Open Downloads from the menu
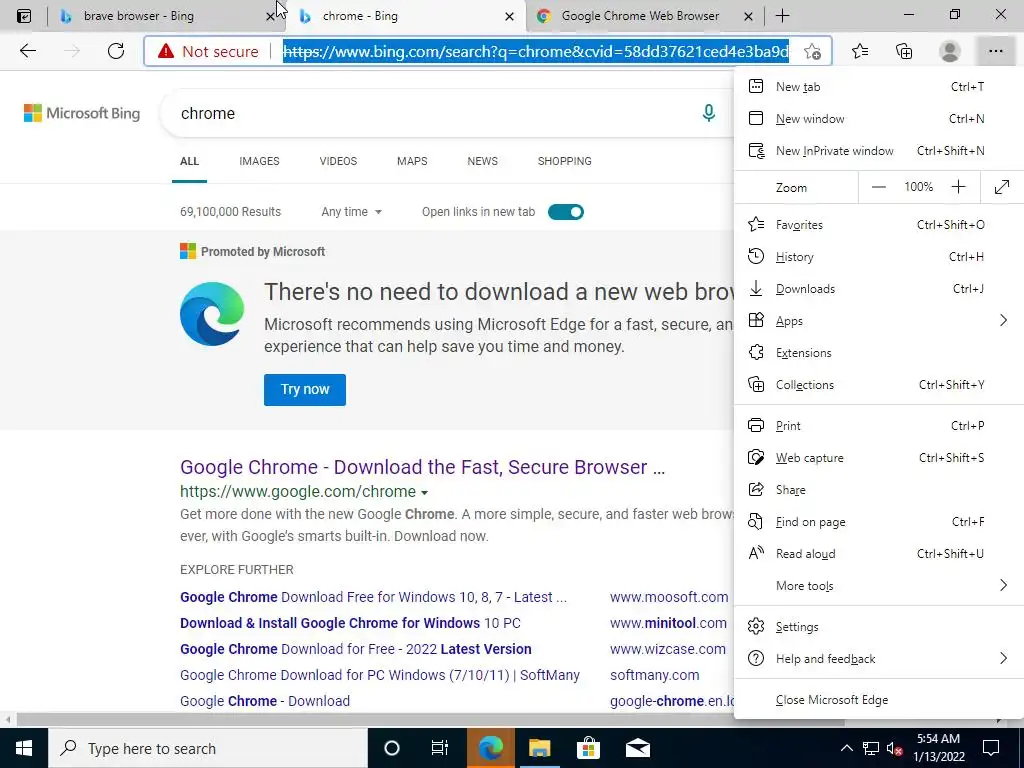The width and height of the screenshot is (1024, 768). click(879, 289)
